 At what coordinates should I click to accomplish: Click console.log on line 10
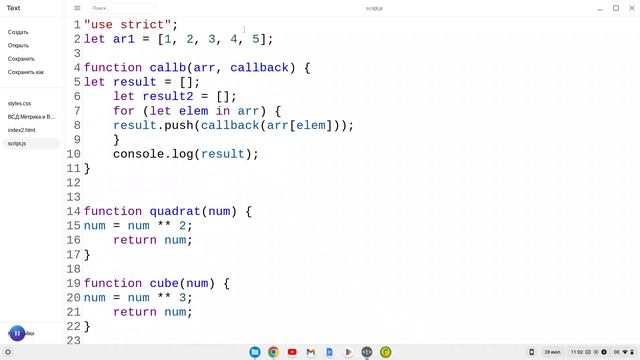[x=153, y=154]
